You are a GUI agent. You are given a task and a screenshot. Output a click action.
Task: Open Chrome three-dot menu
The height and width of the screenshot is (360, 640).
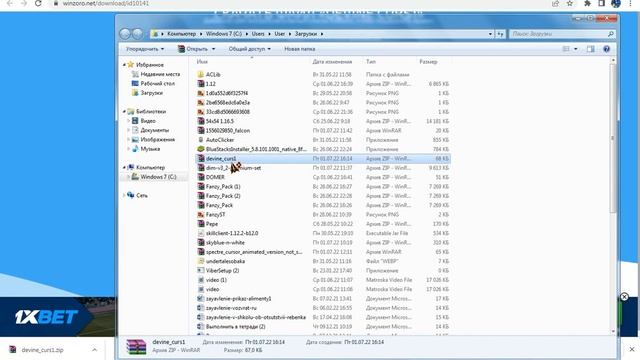point(631,4)
